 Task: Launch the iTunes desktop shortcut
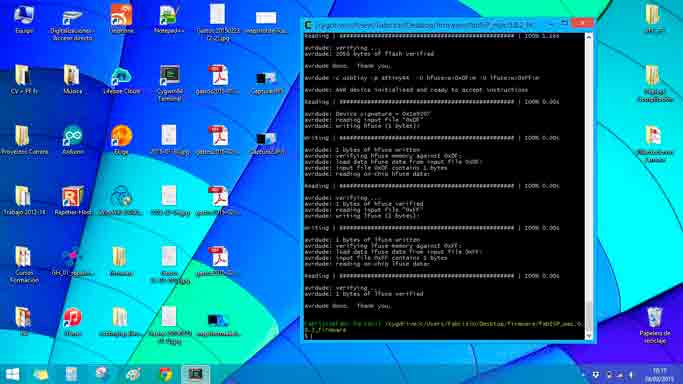point(73,322)
